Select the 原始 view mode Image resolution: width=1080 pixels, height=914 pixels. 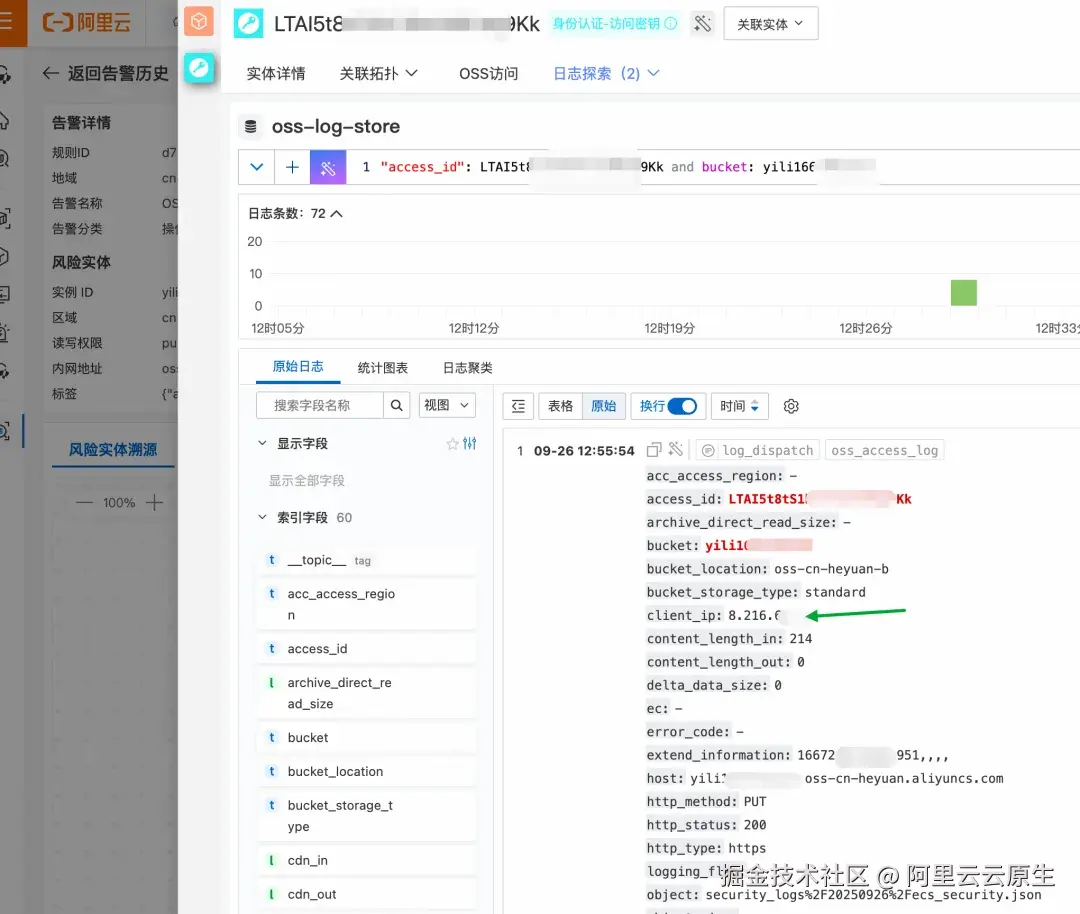(604, 406)
